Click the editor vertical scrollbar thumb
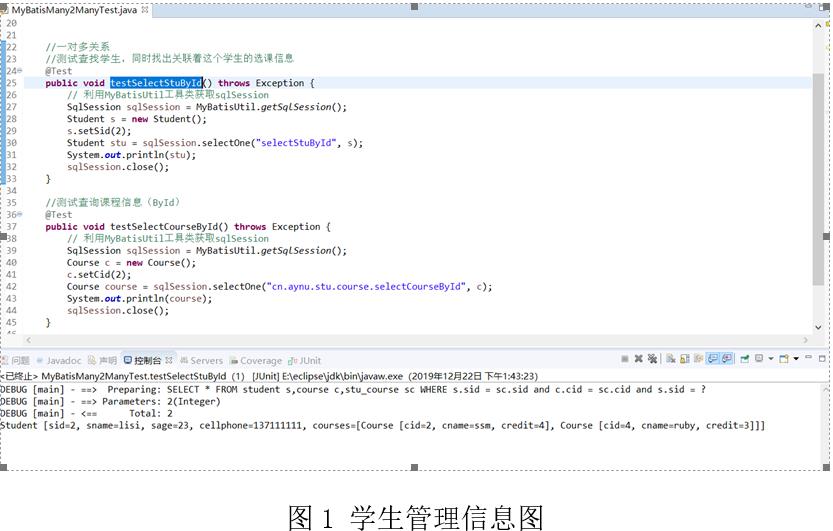The height and width of the screenshot is (531, 833). coord(818,179)
